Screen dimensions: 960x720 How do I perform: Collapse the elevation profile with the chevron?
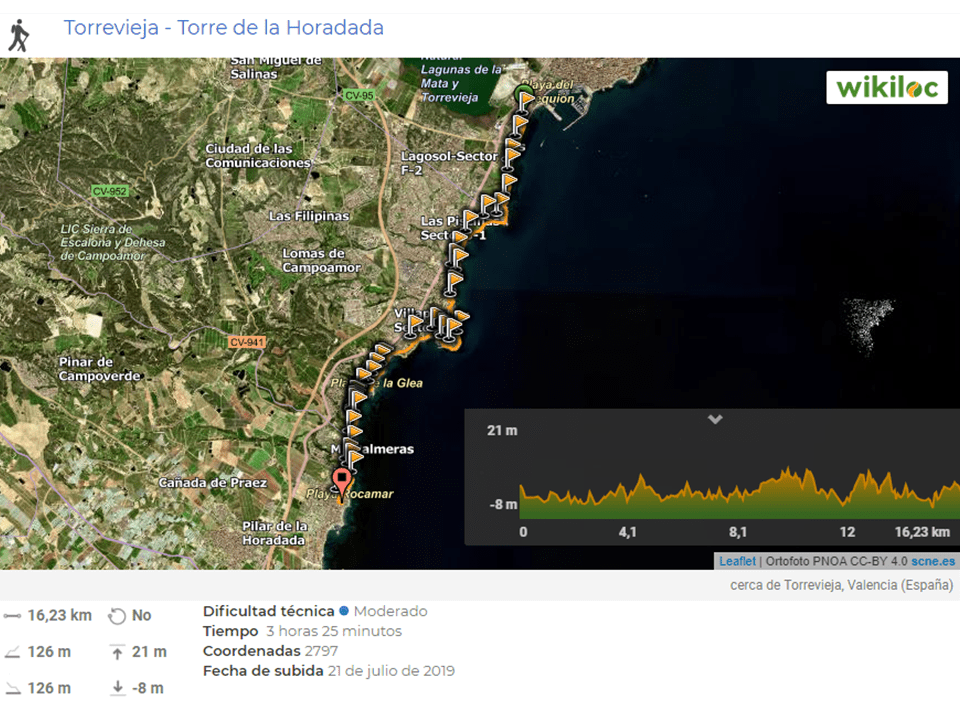(715, 419)
